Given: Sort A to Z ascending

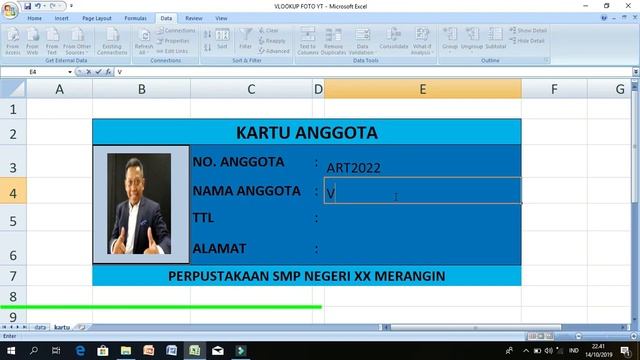Looking at the screenshot, I should pyautogui.click(x=207, y=35).
